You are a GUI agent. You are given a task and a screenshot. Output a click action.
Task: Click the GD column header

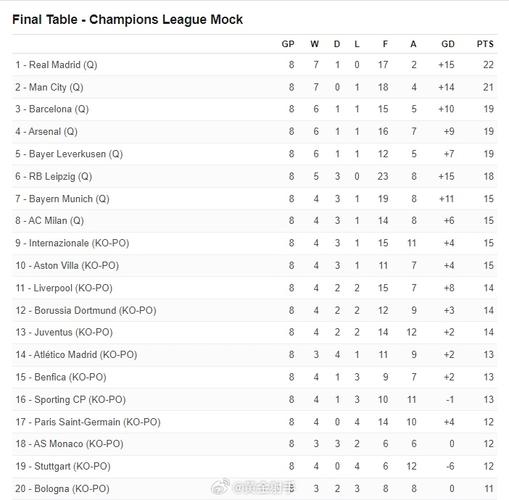[x=448, y=44]
